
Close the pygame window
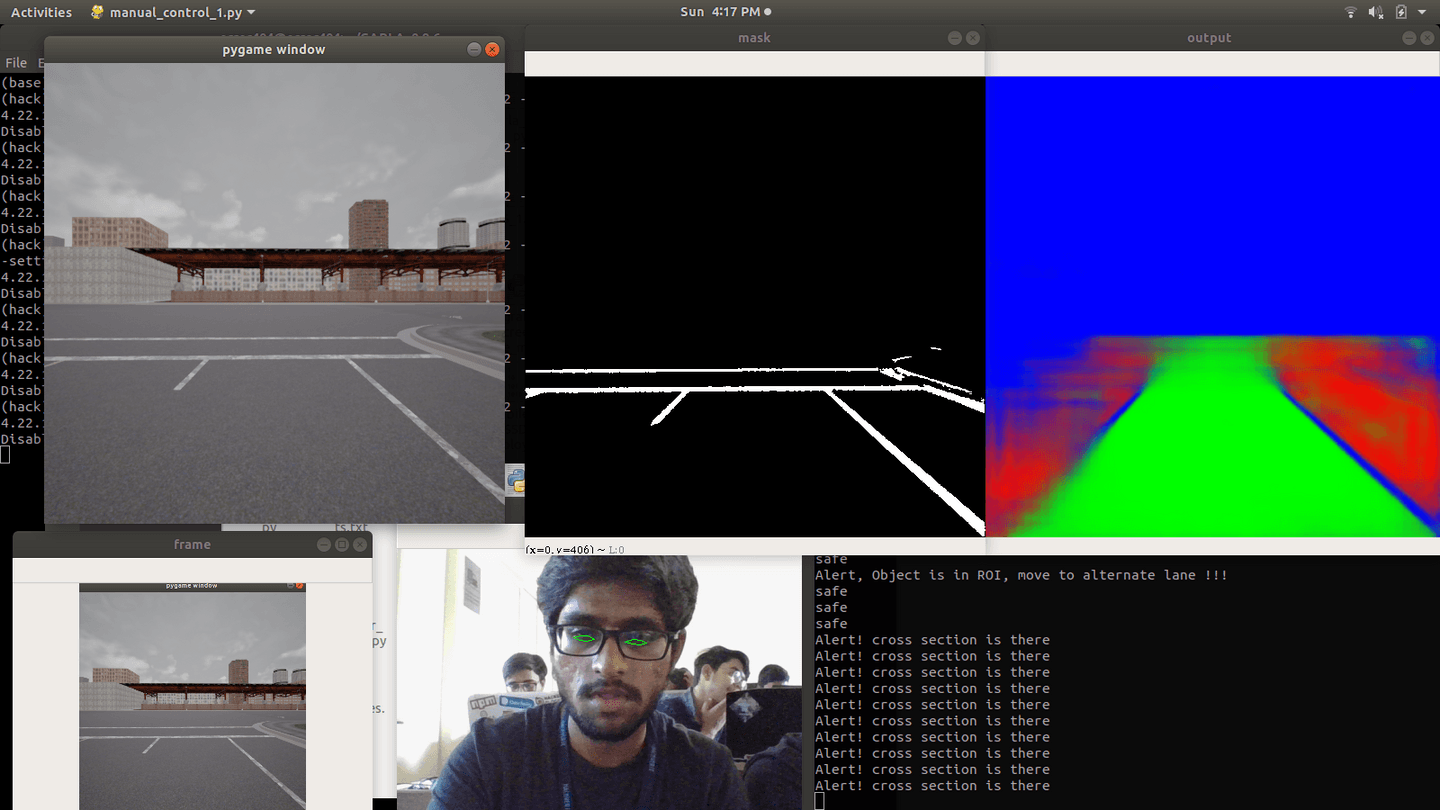coord(492,49)
